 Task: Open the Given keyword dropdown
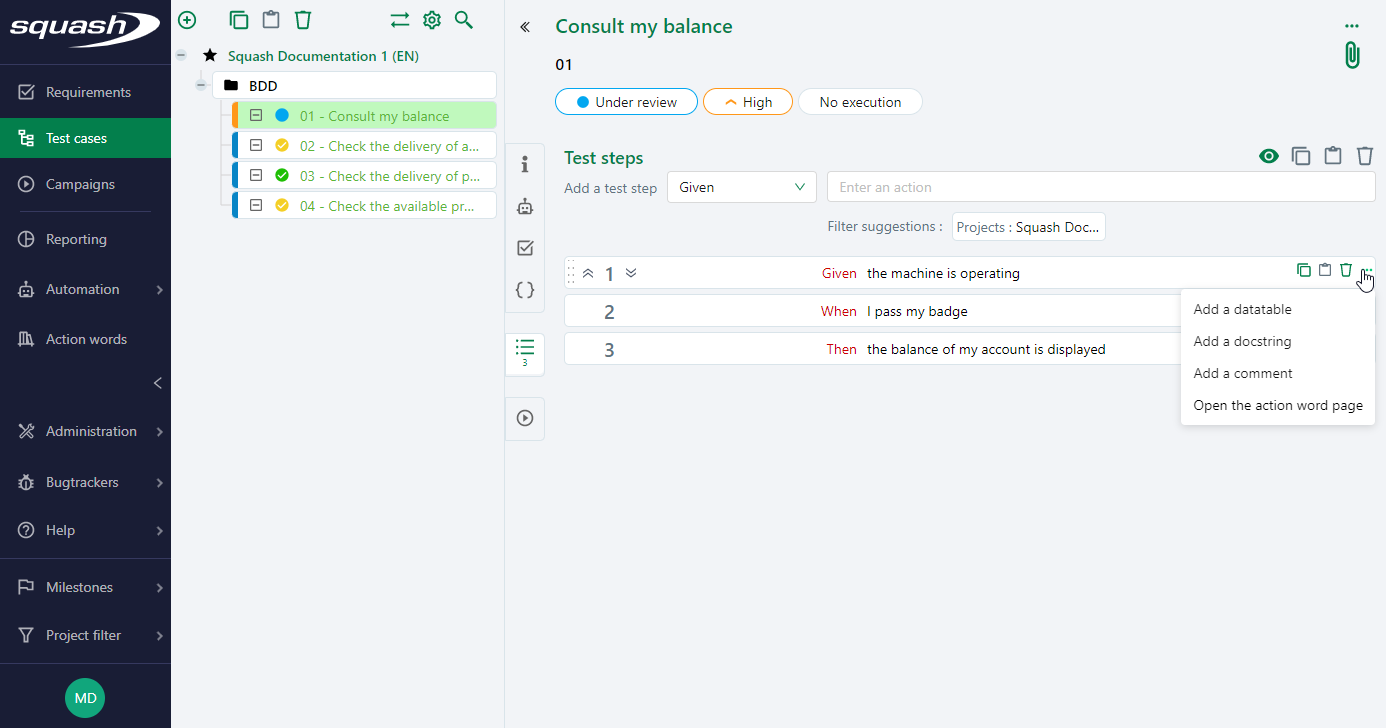[741, 187]
